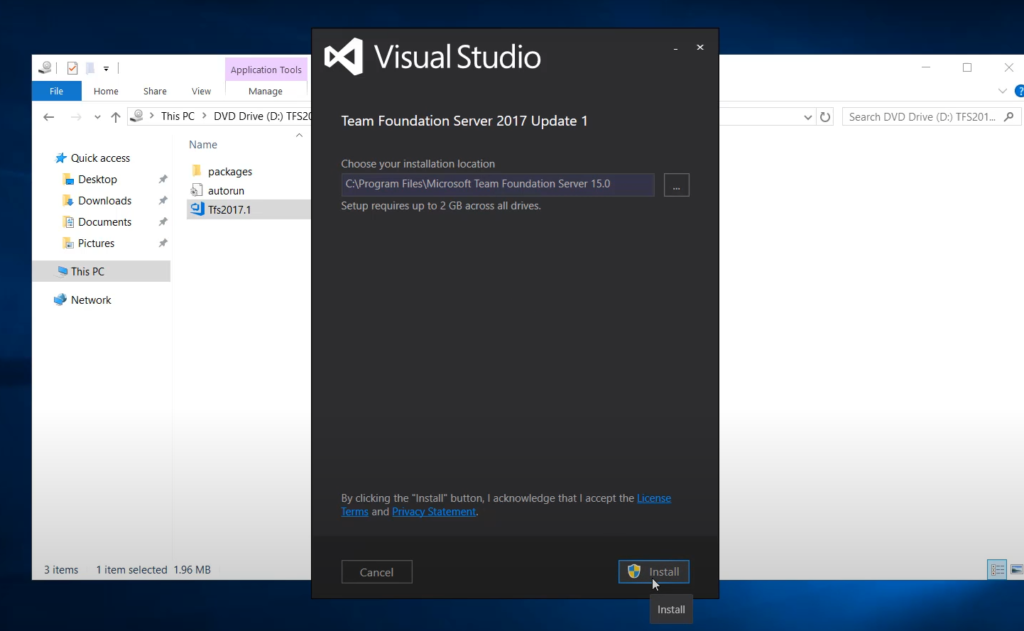Switch to details view in status bar
The height and width of the screenshot is (631, 1024).
coord(997,570)
